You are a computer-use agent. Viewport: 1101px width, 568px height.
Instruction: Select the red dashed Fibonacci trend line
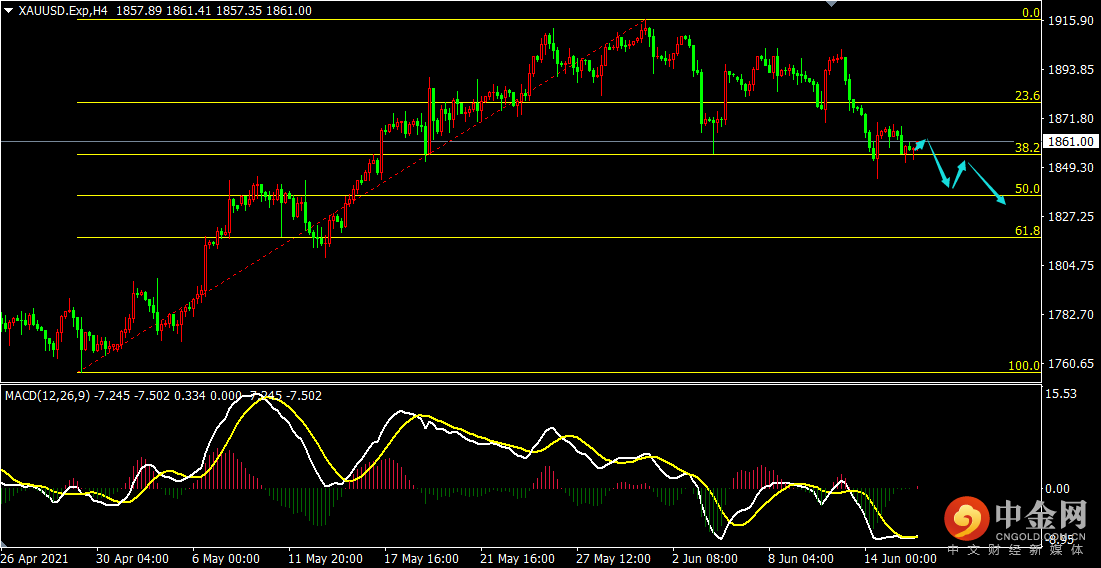363,195
